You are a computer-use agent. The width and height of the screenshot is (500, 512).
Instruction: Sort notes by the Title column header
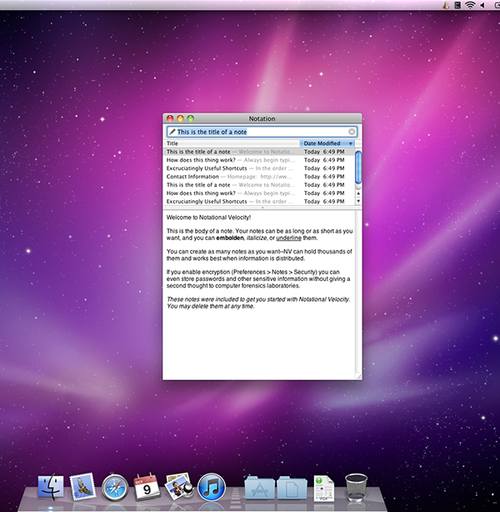tap(232, 143)
